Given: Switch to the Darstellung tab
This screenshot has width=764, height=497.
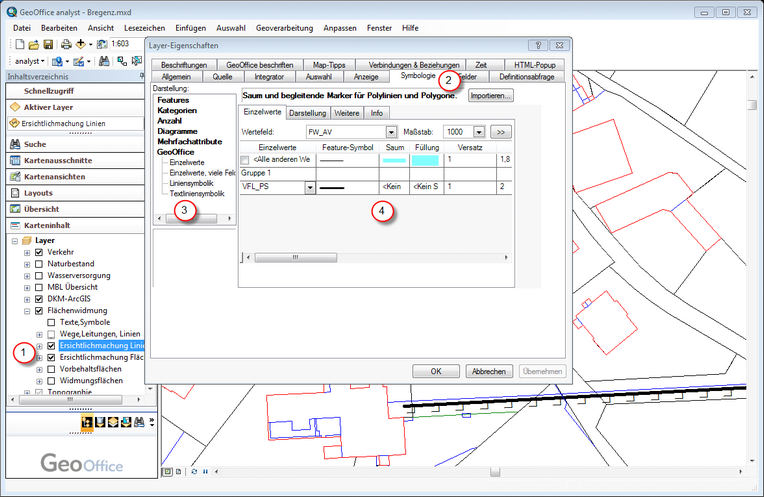Looking at the screenshot, I should [x=307, y=113].
